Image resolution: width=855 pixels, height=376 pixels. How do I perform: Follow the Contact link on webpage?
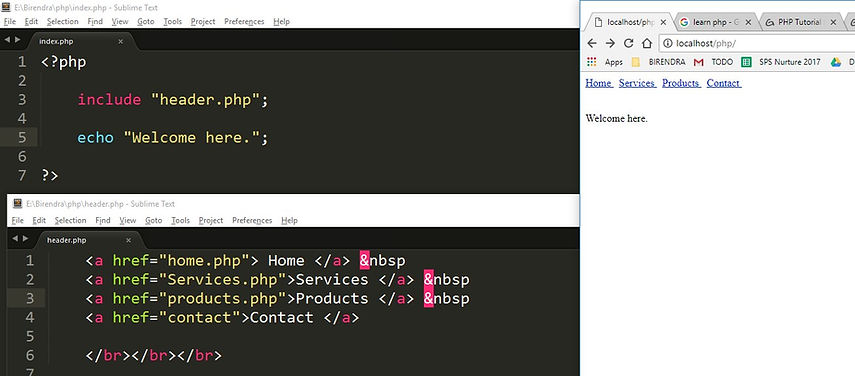coord(724,83)
